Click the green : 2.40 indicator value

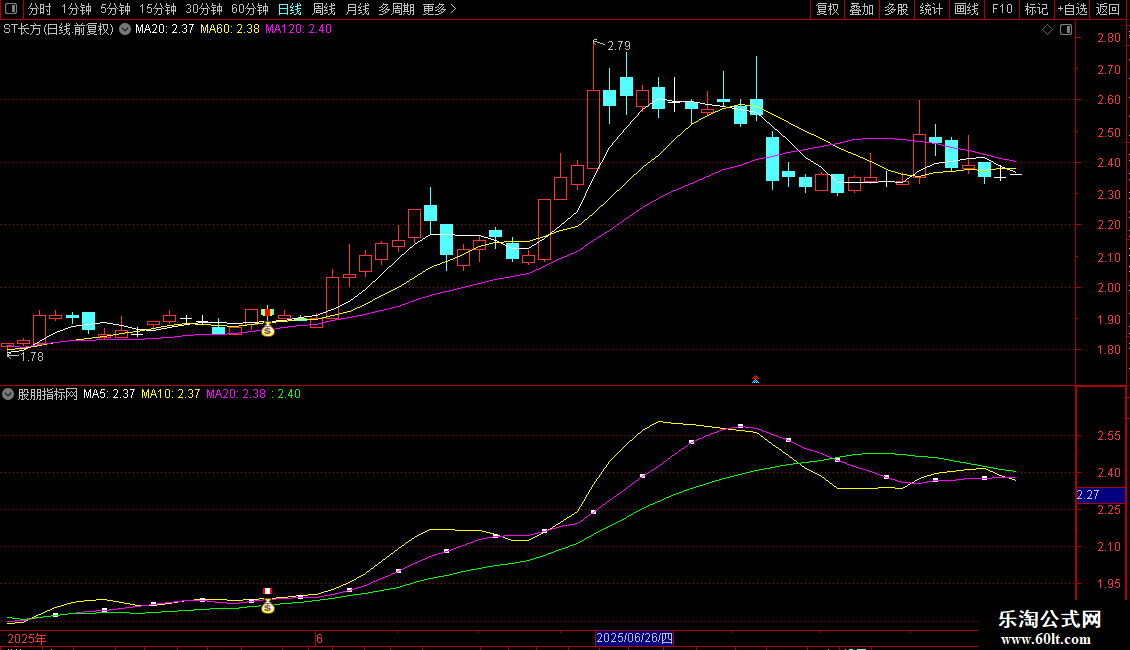click(x=286, y=394)
